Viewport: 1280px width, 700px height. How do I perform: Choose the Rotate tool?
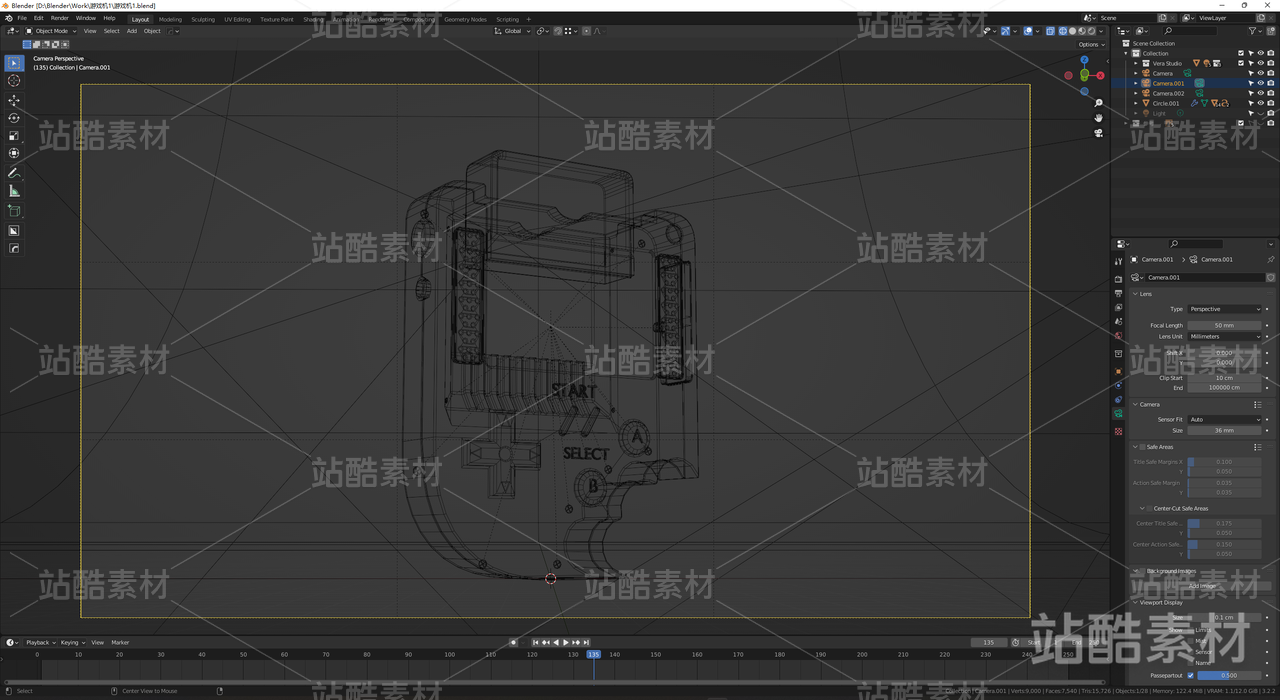tap(14, 118)
